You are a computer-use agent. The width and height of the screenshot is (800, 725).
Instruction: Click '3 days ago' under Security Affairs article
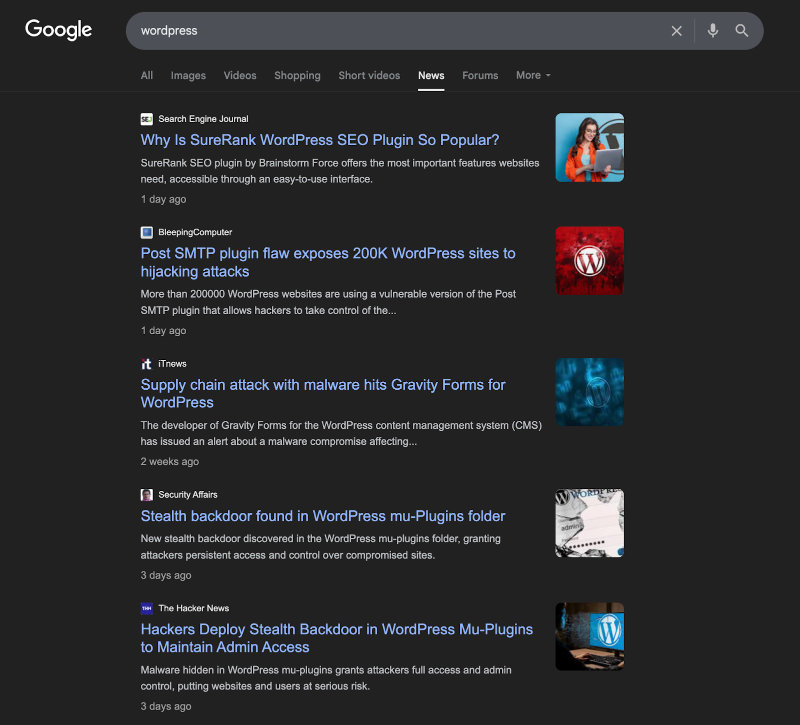click(x=166, y=576)
